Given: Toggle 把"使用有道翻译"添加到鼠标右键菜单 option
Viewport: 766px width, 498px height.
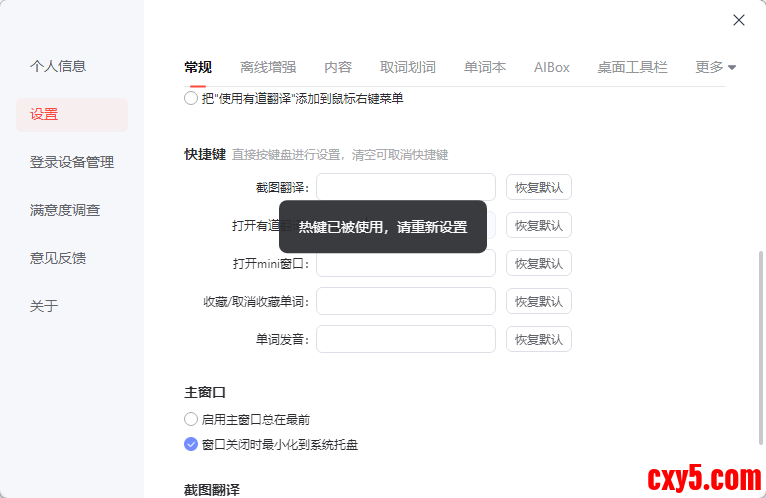Looking at the screenshot, I should 191,99.
